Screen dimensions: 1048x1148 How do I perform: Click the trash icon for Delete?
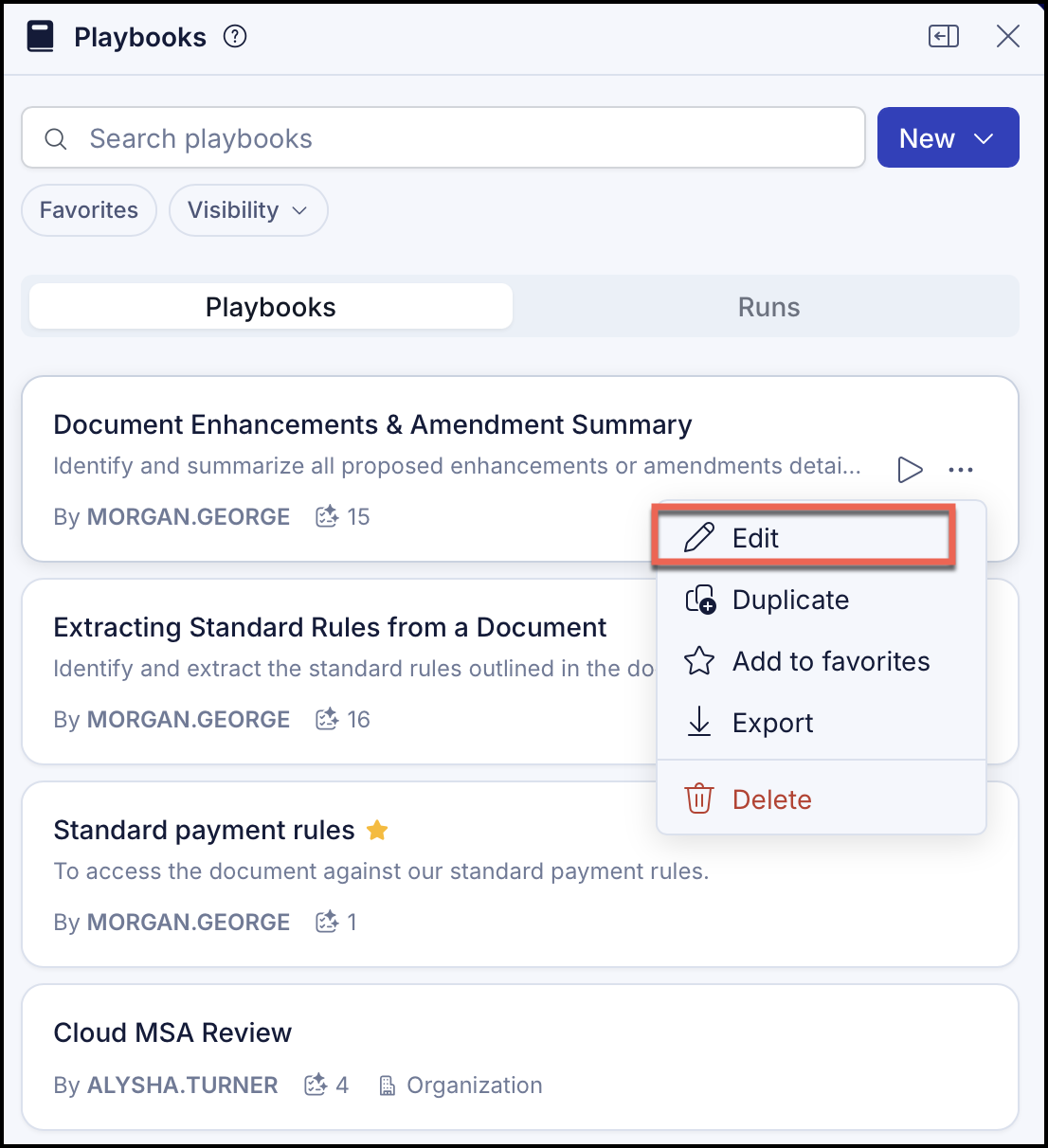[x=699, y=798]
